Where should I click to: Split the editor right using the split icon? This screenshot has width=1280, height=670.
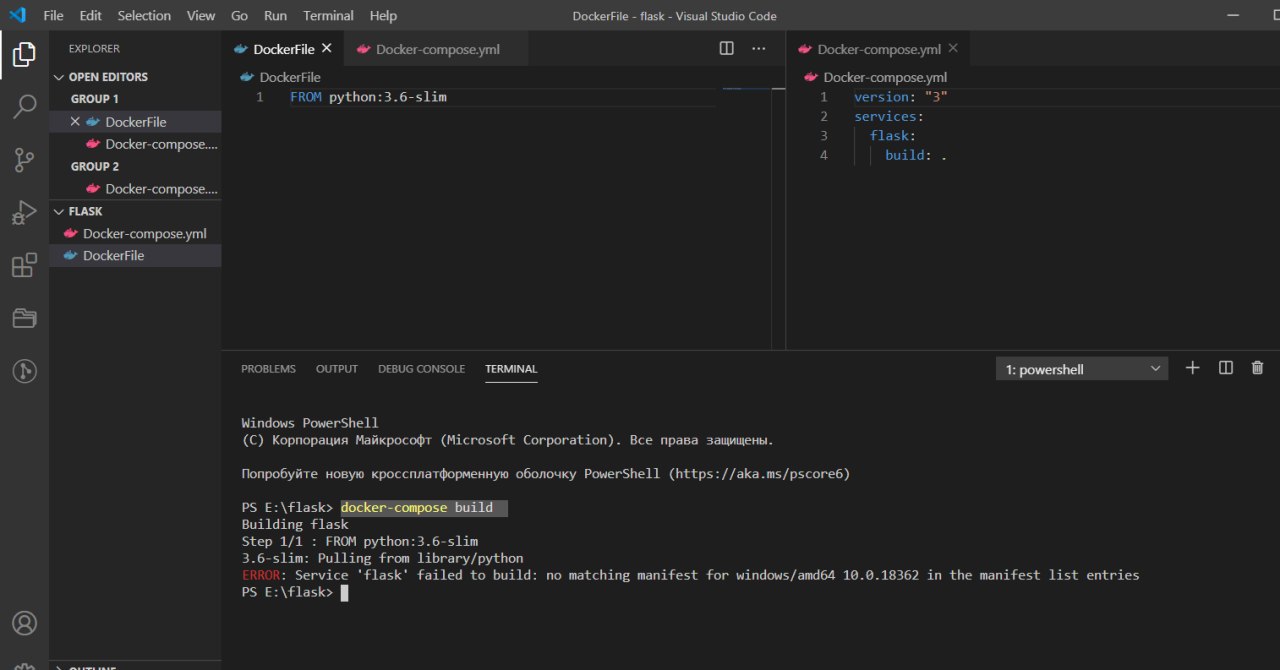pyautogui.click(x=727, y=48)
